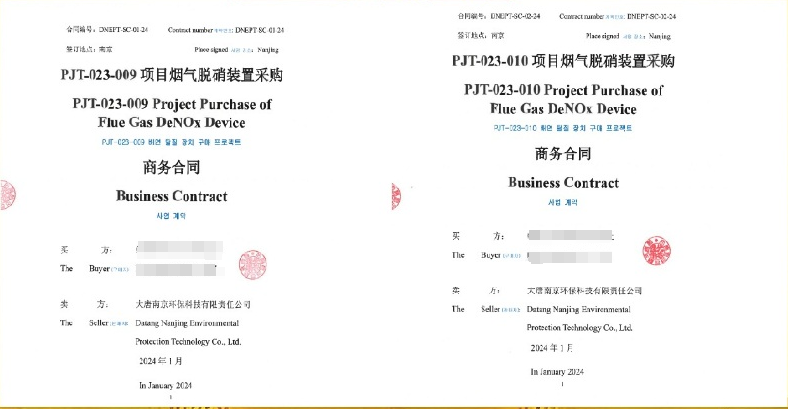This screenshot has width=788, height=409.
Task: Click 'Place signed Nanjing' on the PJT-023-009 page
Action: coord(236,50)
